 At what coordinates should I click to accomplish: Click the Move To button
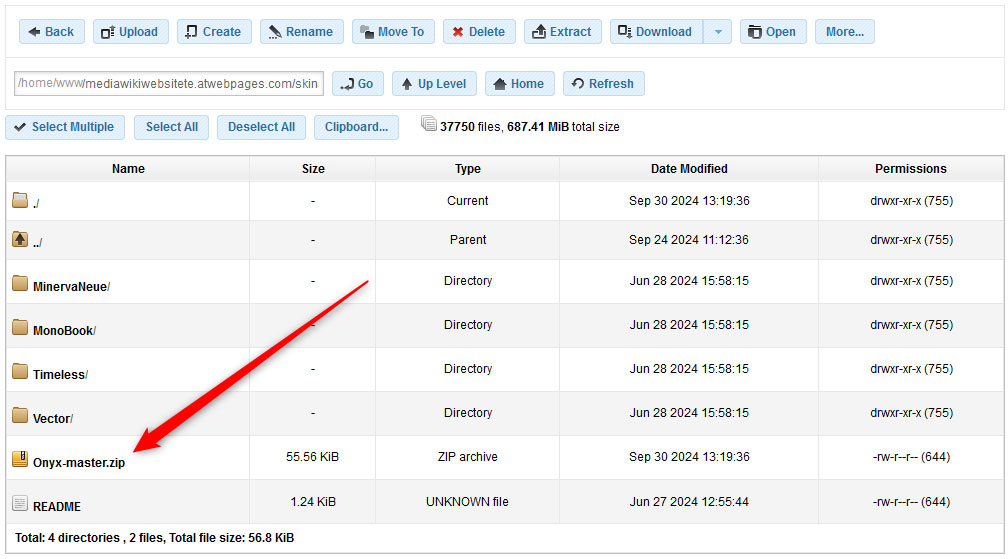[x=393, y=31]
